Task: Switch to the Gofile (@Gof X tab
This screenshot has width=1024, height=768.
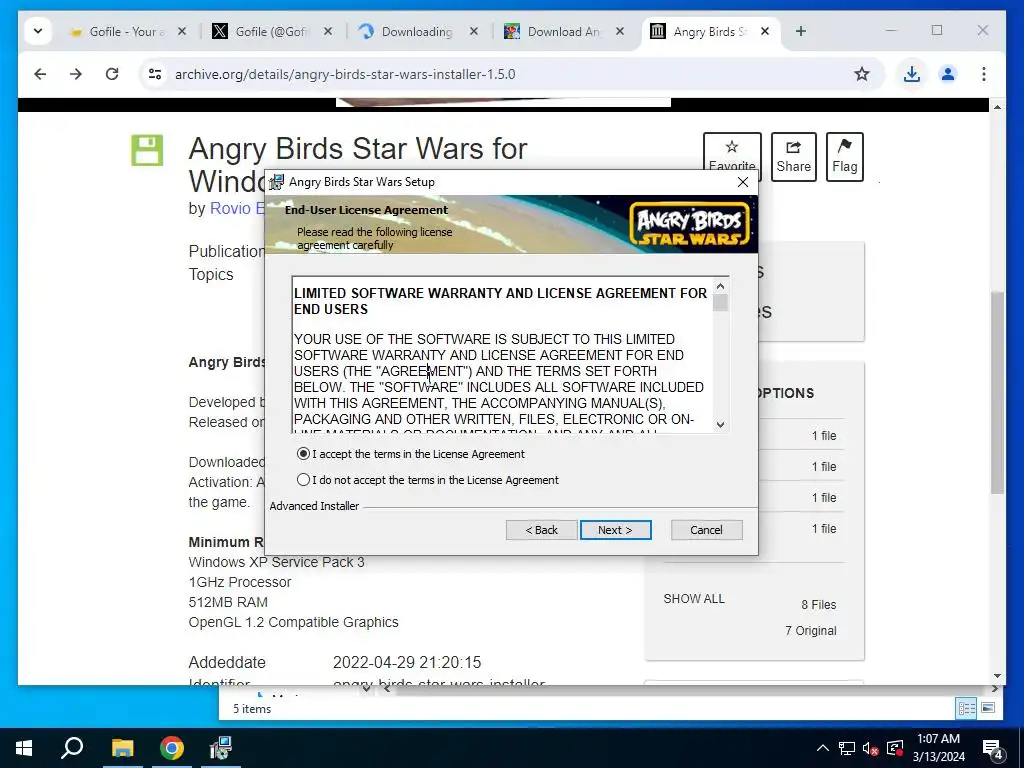Action: (x=270, y=31)
